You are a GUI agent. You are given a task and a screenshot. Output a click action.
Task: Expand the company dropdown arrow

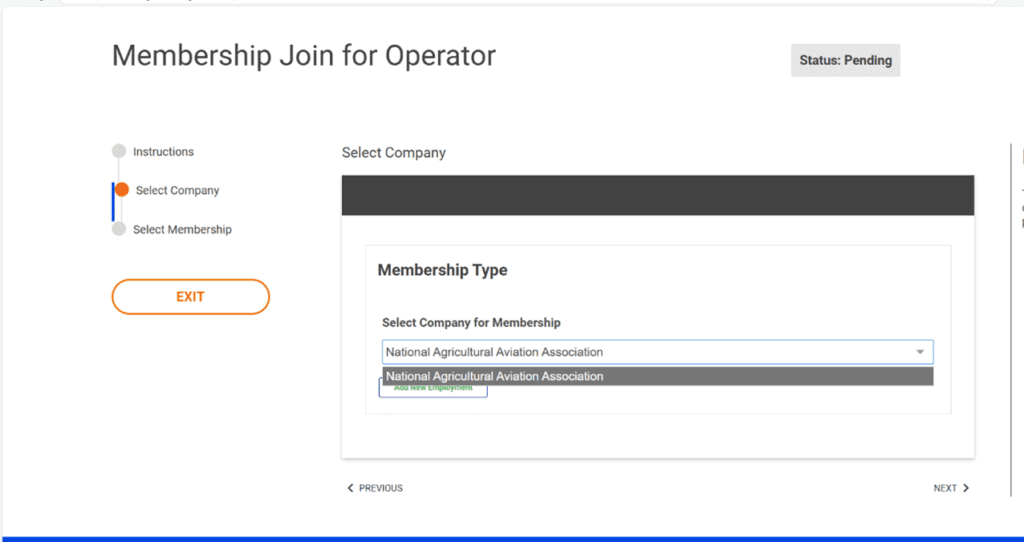tap(920, 352)
